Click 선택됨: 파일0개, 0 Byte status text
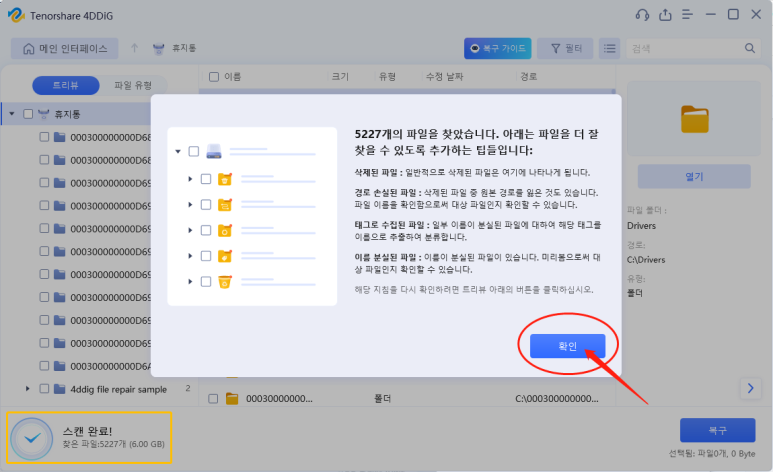Image resolution: width=773 pixels, height=472 pixels. (712, 454)
